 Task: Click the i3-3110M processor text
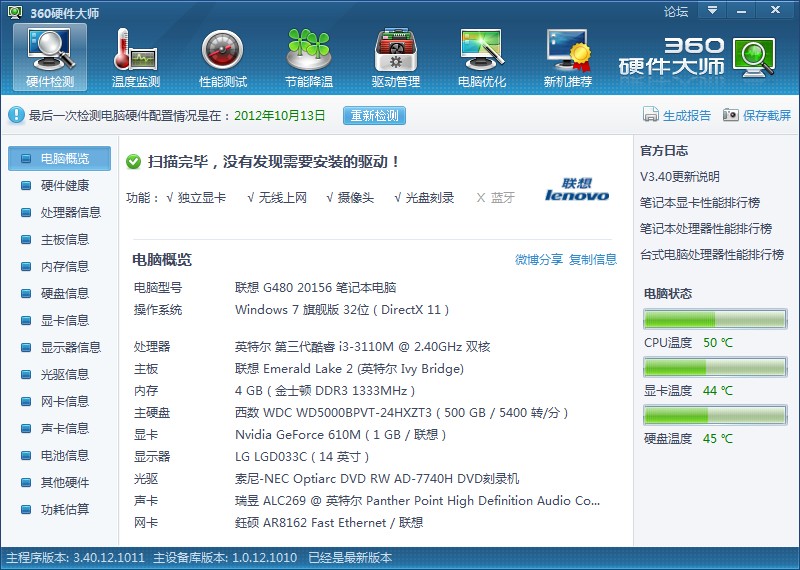pos(362,347)
